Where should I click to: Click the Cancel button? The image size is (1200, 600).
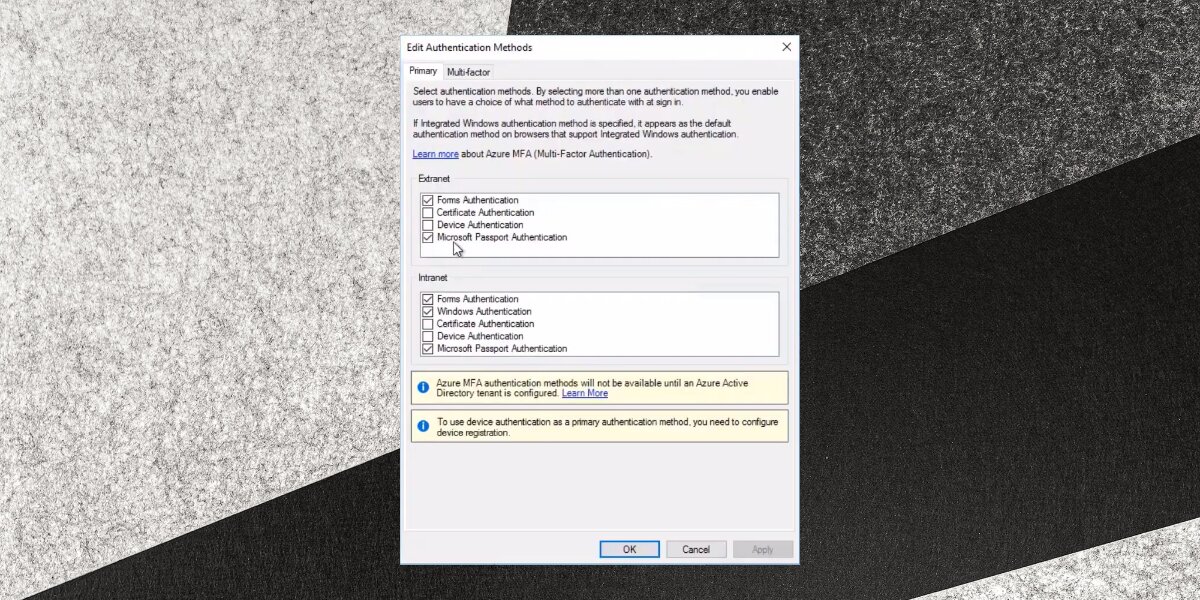pyautogui.click(x=696, y=548)
